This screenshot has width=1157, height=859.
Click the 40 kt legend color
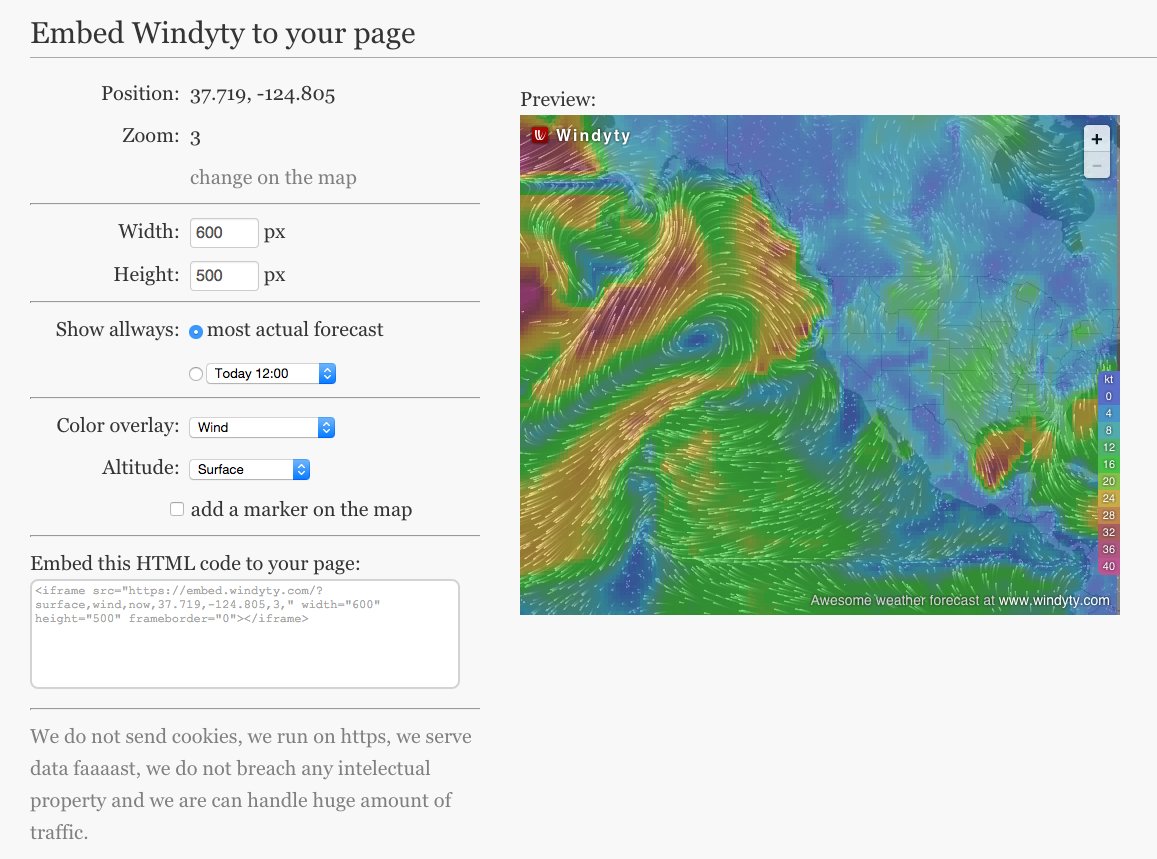click(x=1108, y=567)
